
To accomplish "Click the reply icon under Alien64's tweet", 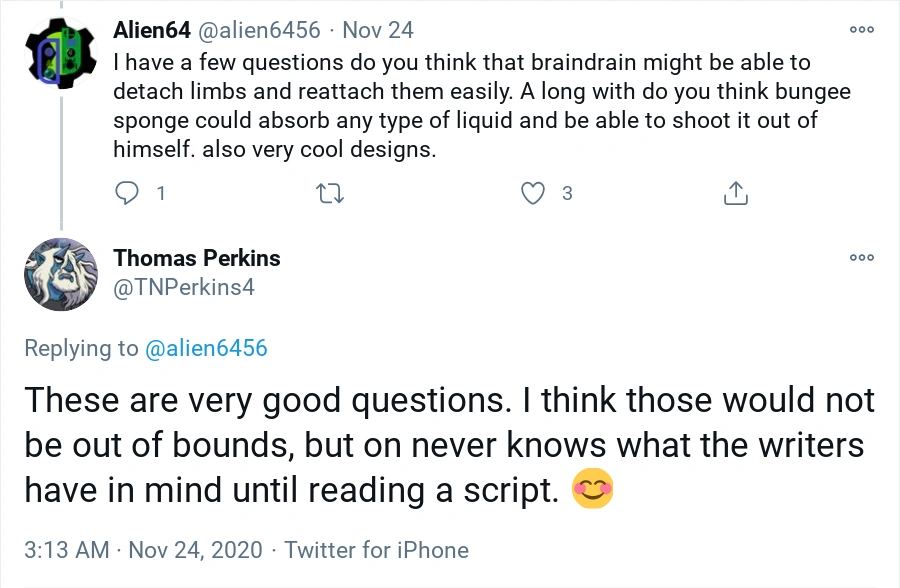I will [128, 193].
